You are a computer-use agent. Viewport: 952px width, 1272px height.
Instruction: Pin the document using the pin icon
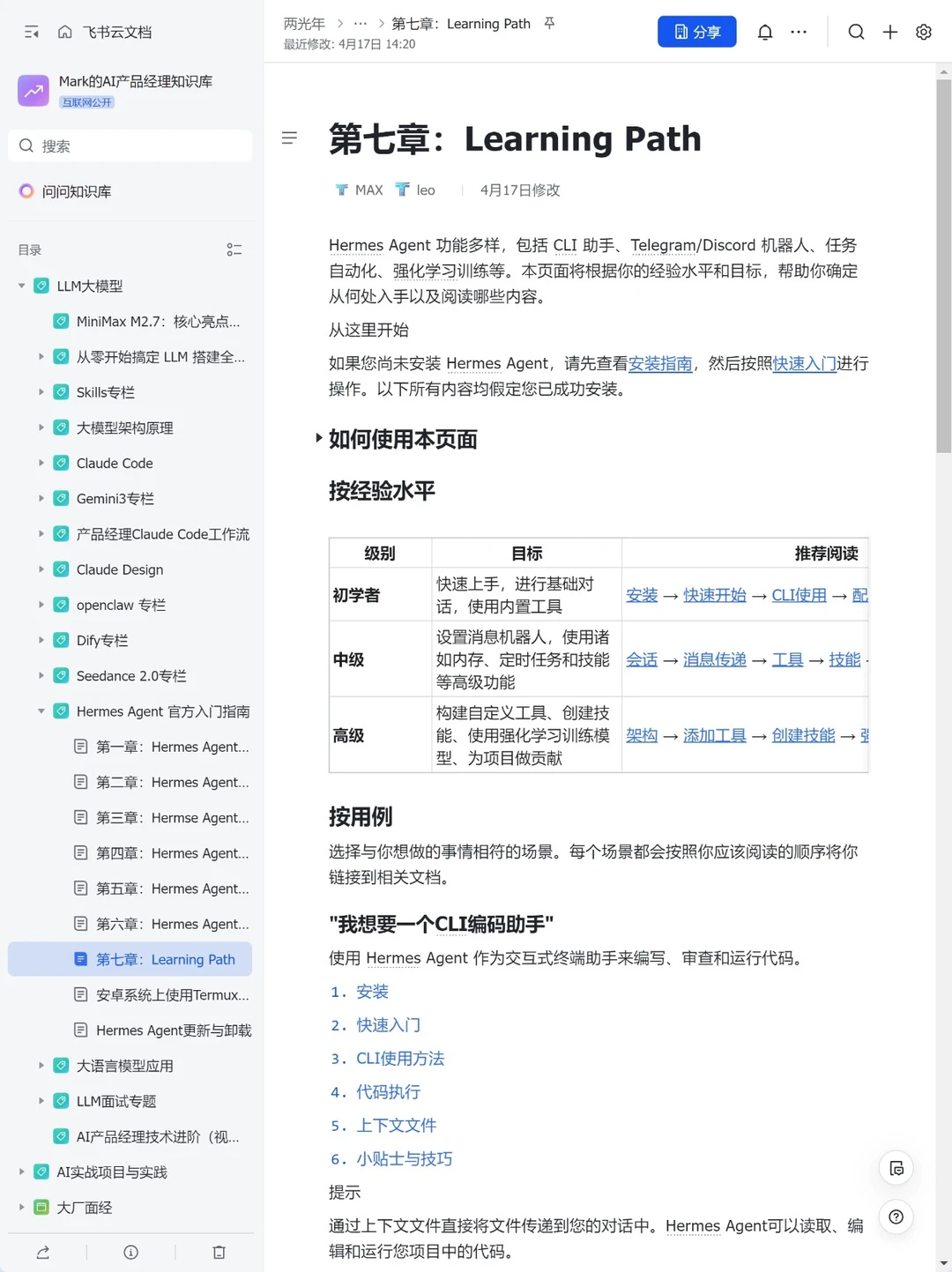coord(549,24)
